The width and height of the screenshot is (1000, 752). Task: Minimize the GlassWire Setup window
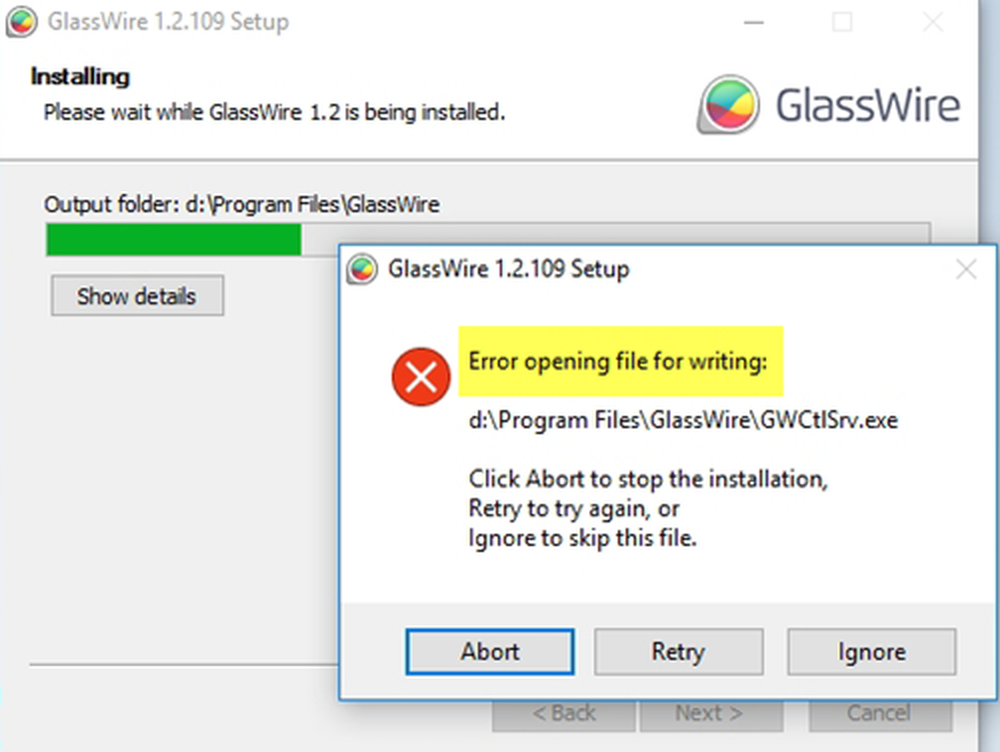754,22
